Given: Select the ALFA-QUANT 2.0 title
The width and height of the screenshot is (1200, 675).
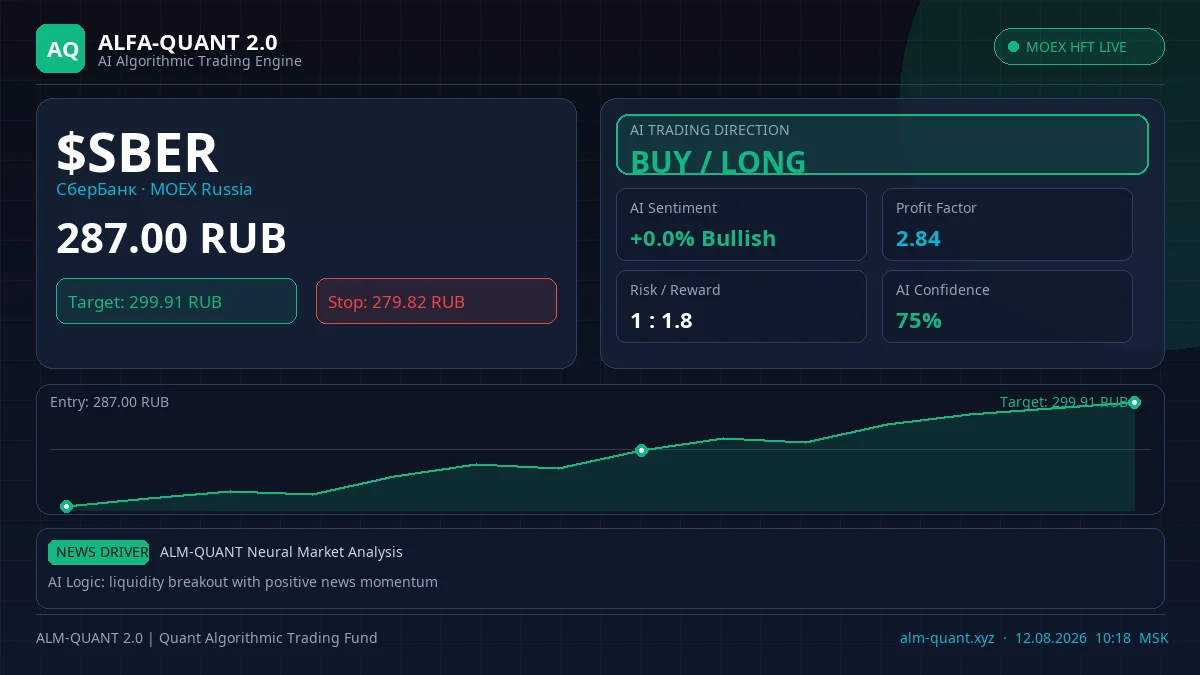Looking at the screenshot, I should 188,42.
